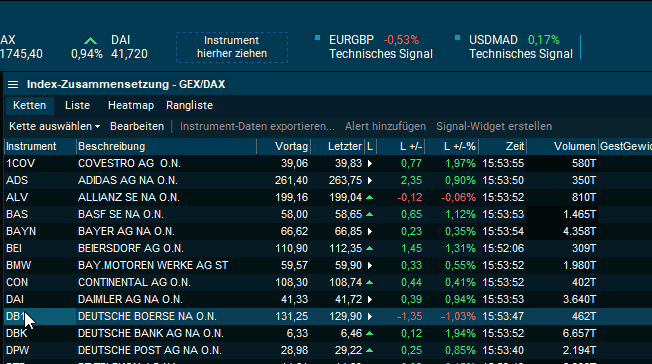The height and width of the screenshot is (364, 652).
Task: Open the Kette auswählen dropdown
Action: (x=54, y=126)
